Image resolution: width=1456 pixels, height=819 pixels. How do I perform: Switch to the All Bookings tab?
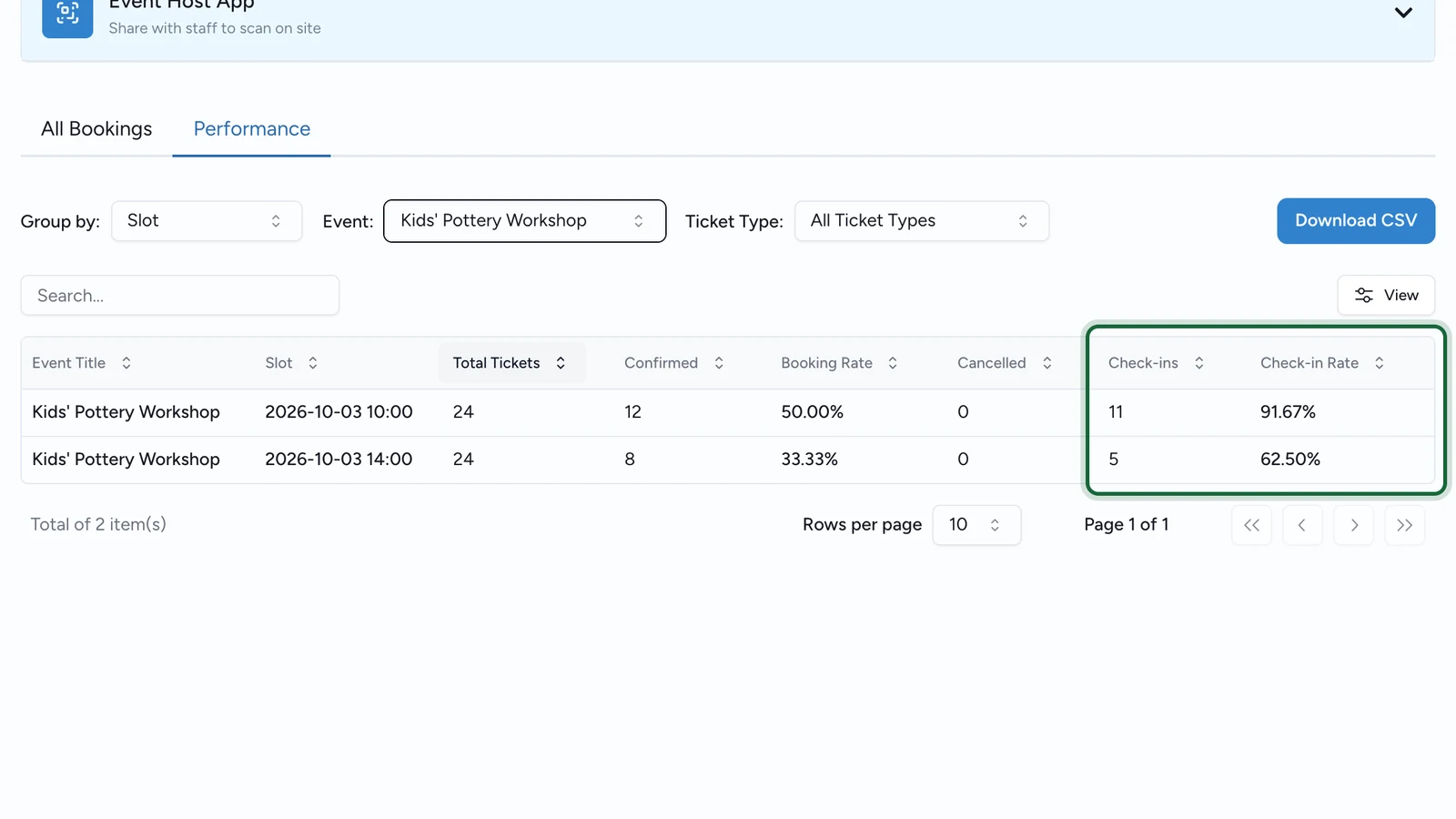tap(96, 129)
